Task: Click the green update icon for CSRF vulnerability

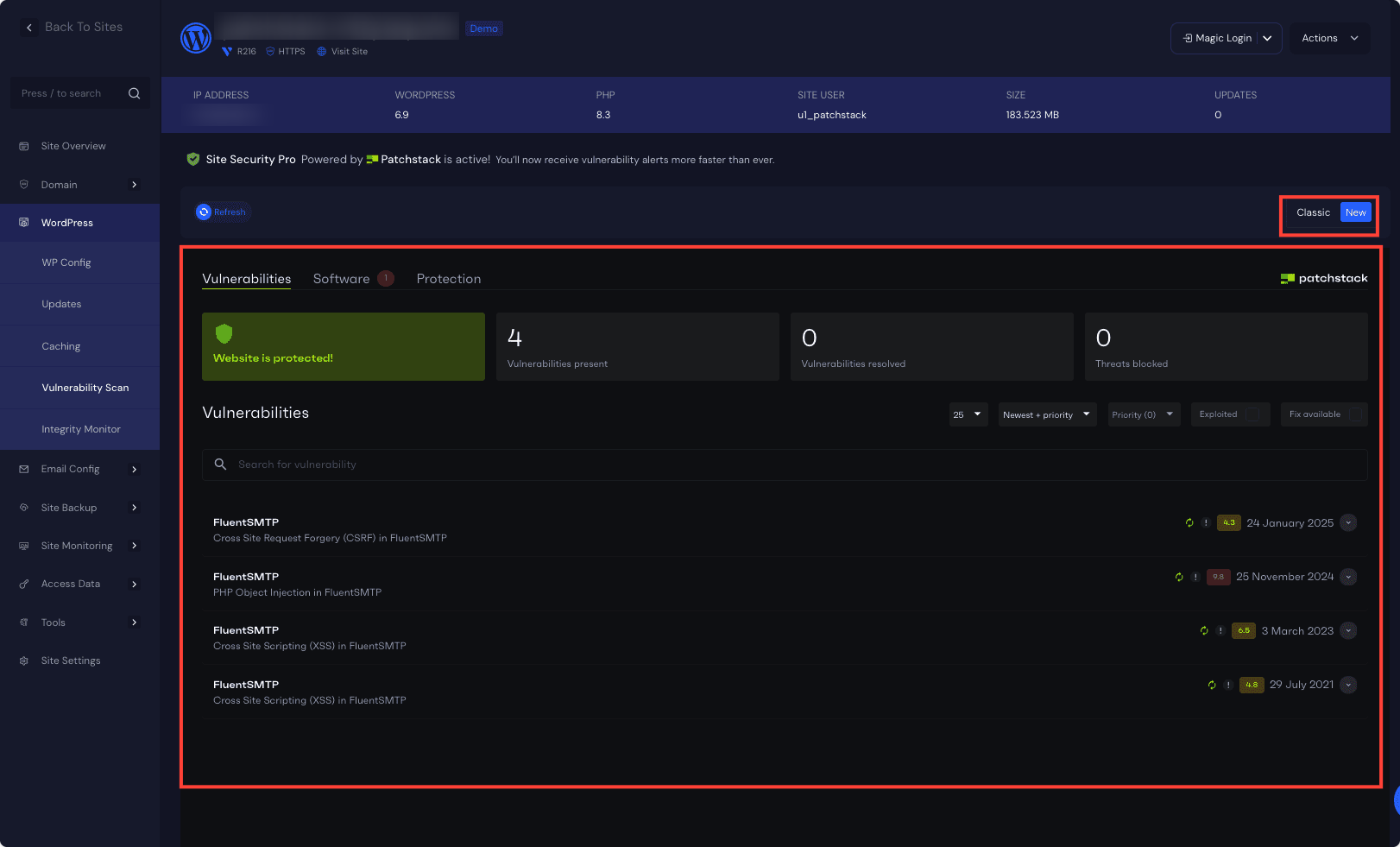Action: pyautogui.click(x=1189, y=523)
